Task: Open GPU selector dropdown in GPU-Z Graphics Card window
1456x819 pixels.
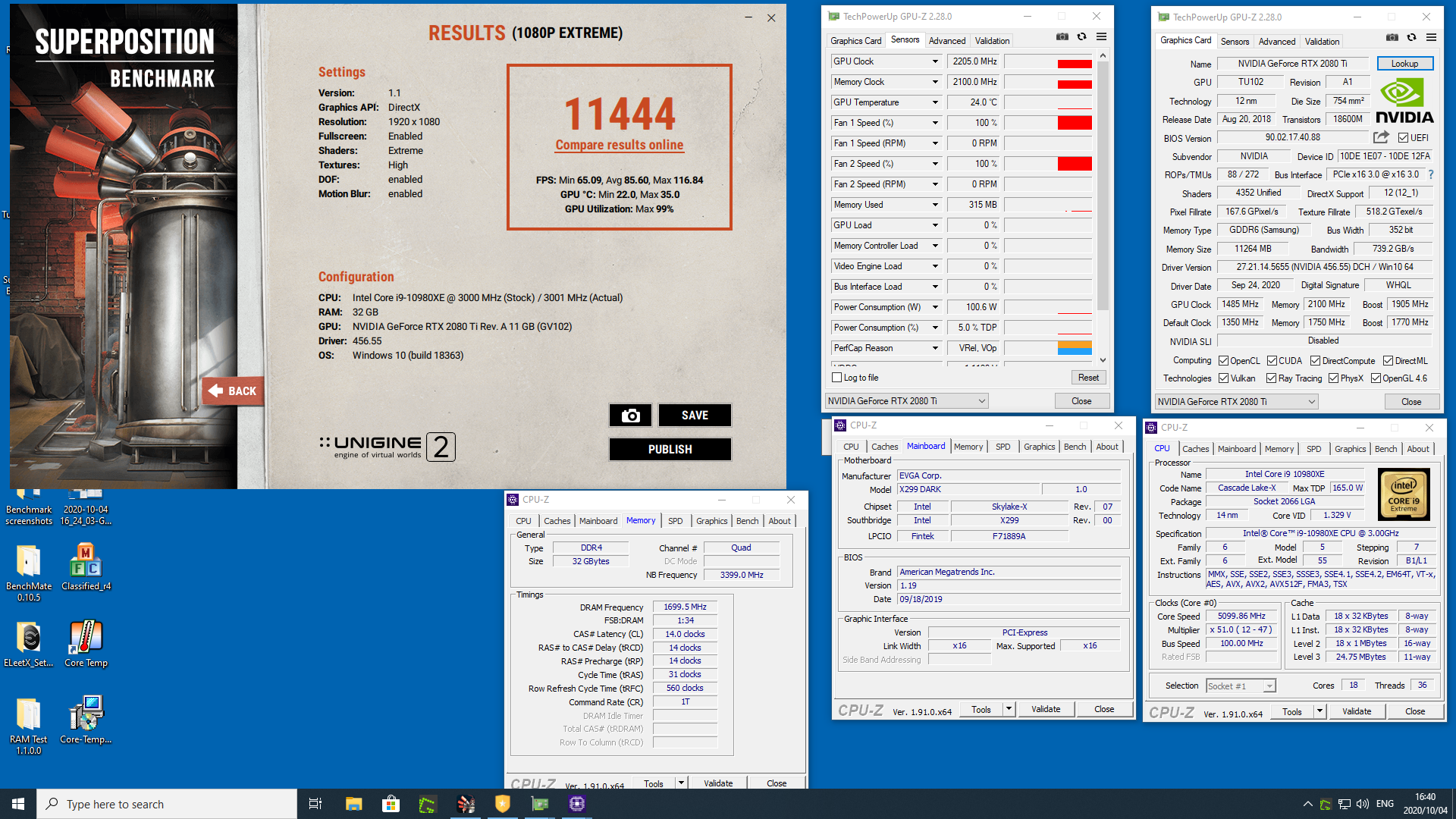Action: click(x=1237, y=402)
